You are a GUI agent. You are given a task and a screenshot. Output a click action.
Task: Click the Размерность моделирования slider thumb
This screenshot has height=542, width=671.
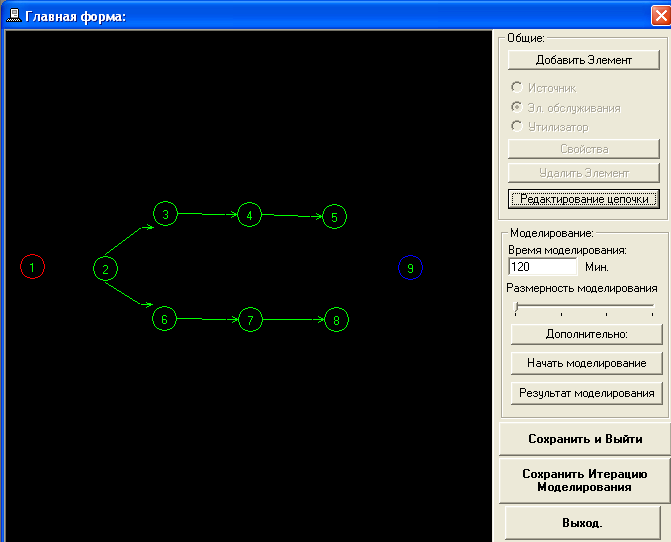[x=517, y=306]
